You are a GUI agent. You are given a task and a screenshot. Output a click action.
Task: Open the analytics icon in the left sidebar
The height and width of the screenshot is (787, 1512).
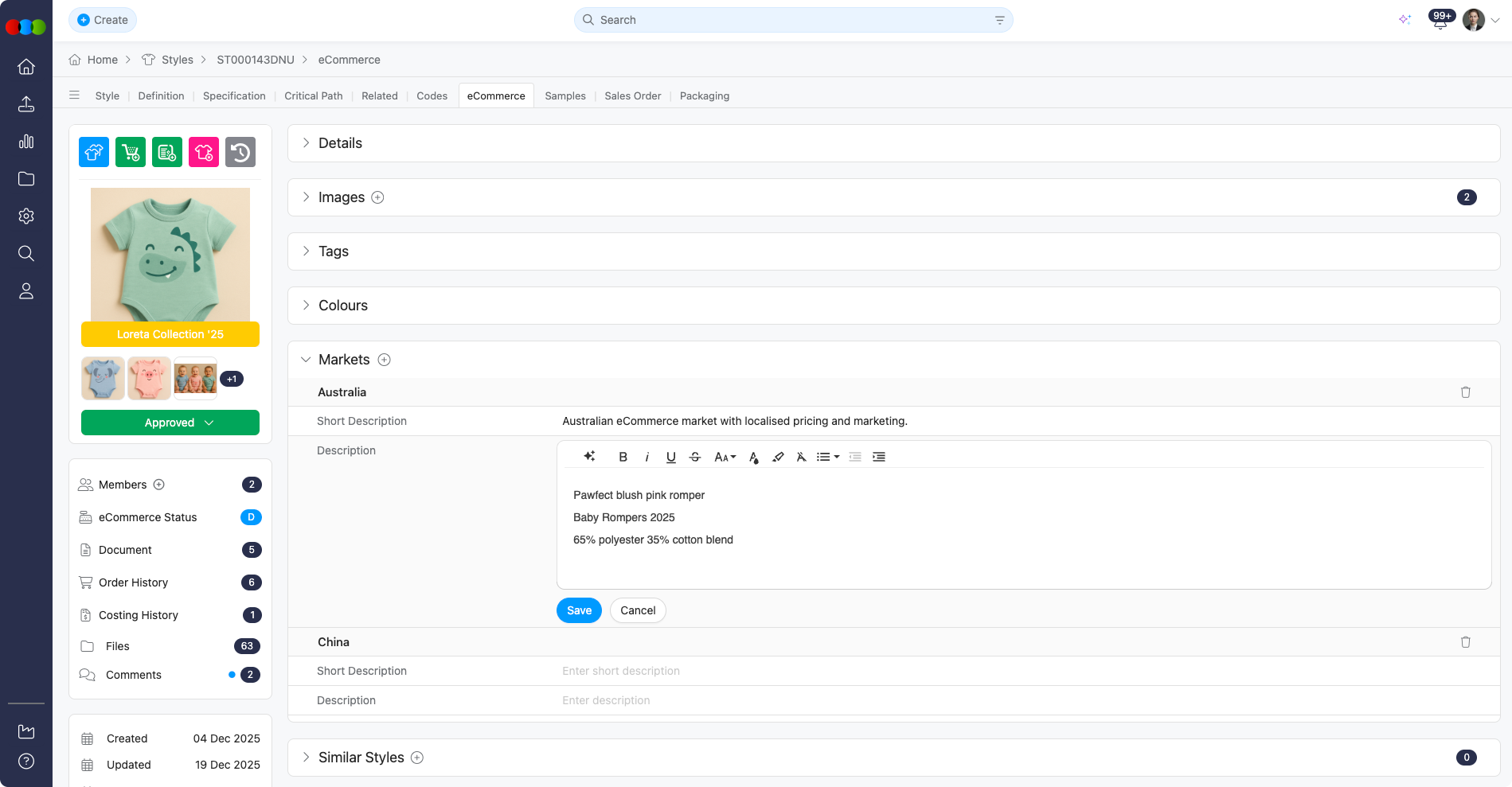tap(26, 142)
